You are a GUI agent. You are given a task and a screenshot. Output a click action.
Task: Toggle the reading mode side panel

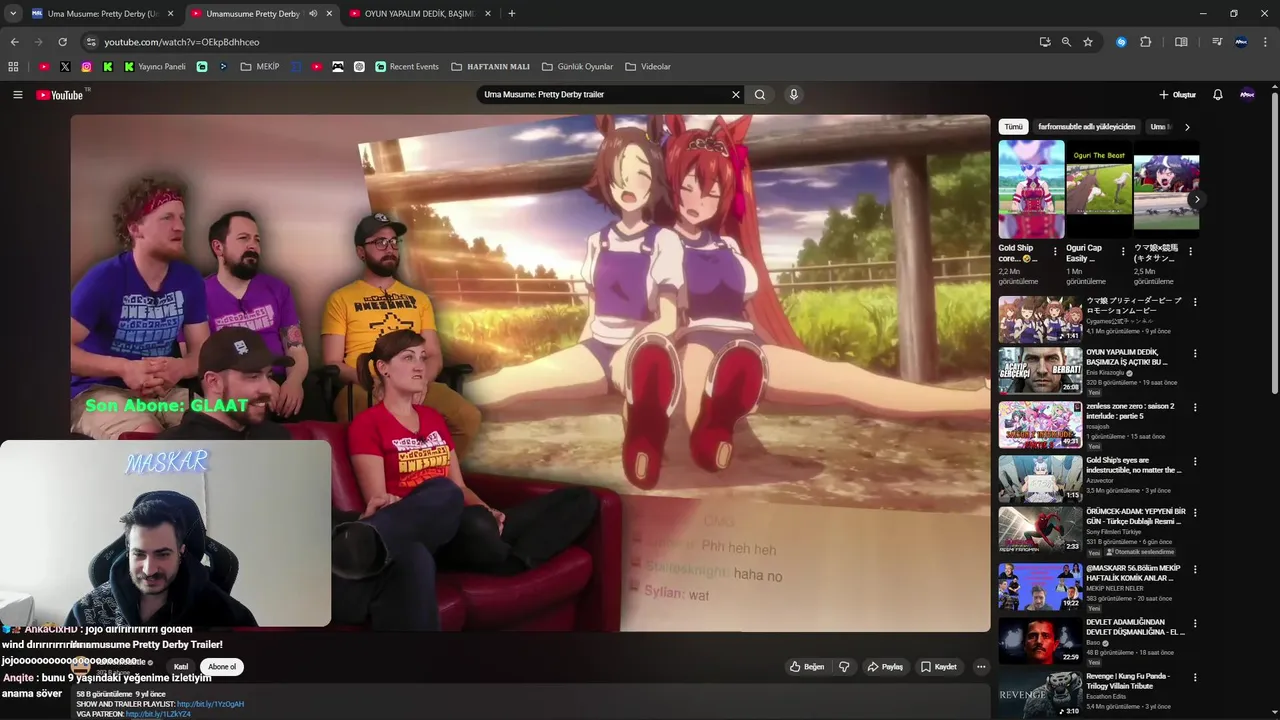tap(1181, 42)
